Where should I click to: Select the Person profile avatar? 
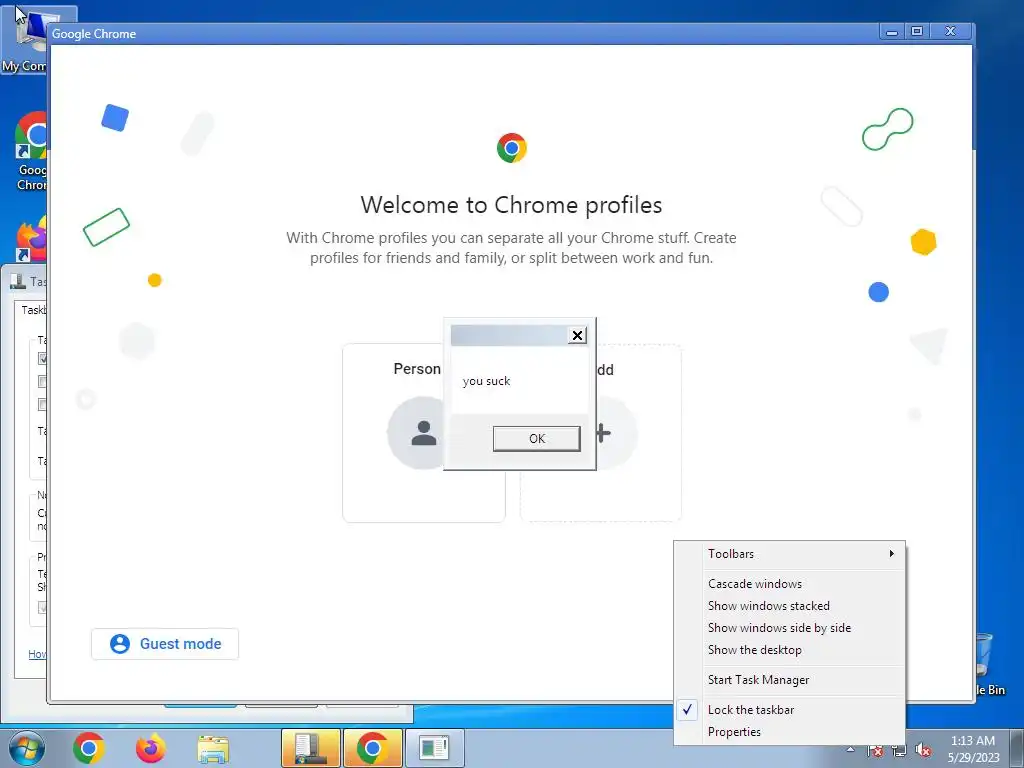pyautogui.click(x=417, y=432)
